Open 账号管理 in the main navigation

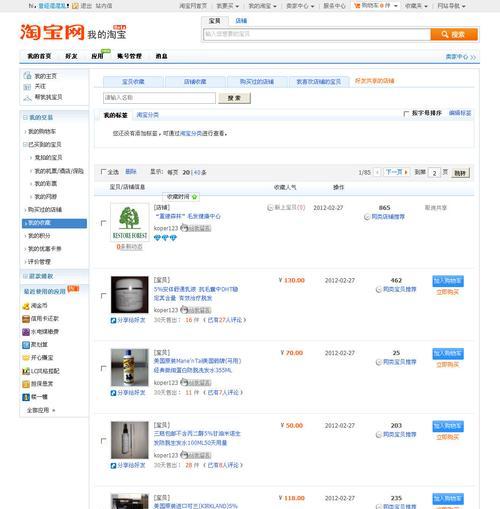(x=129, y=56)
